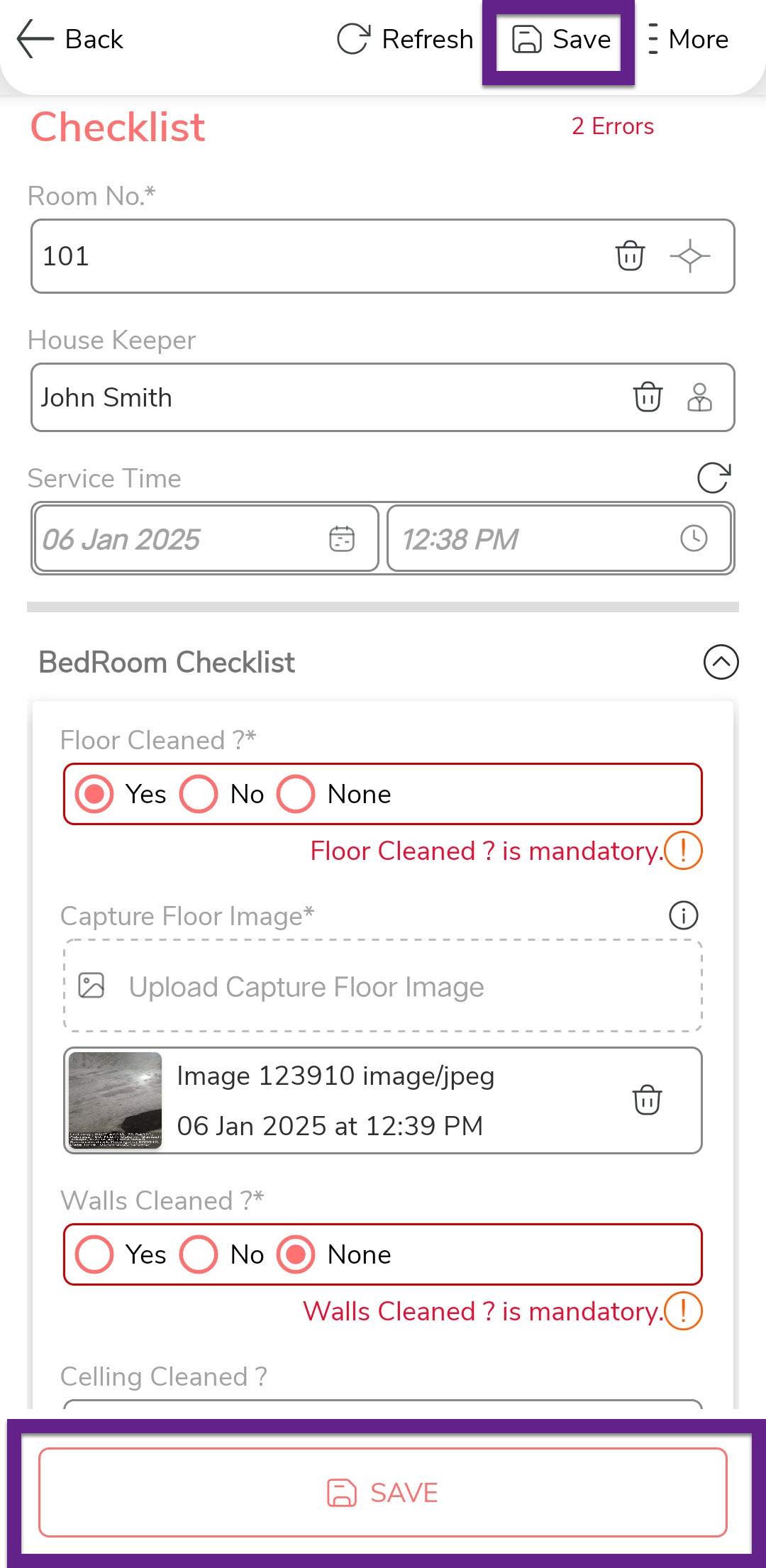
Task: Select Yes for Walls Cleaned
Action: (94, 1254)
